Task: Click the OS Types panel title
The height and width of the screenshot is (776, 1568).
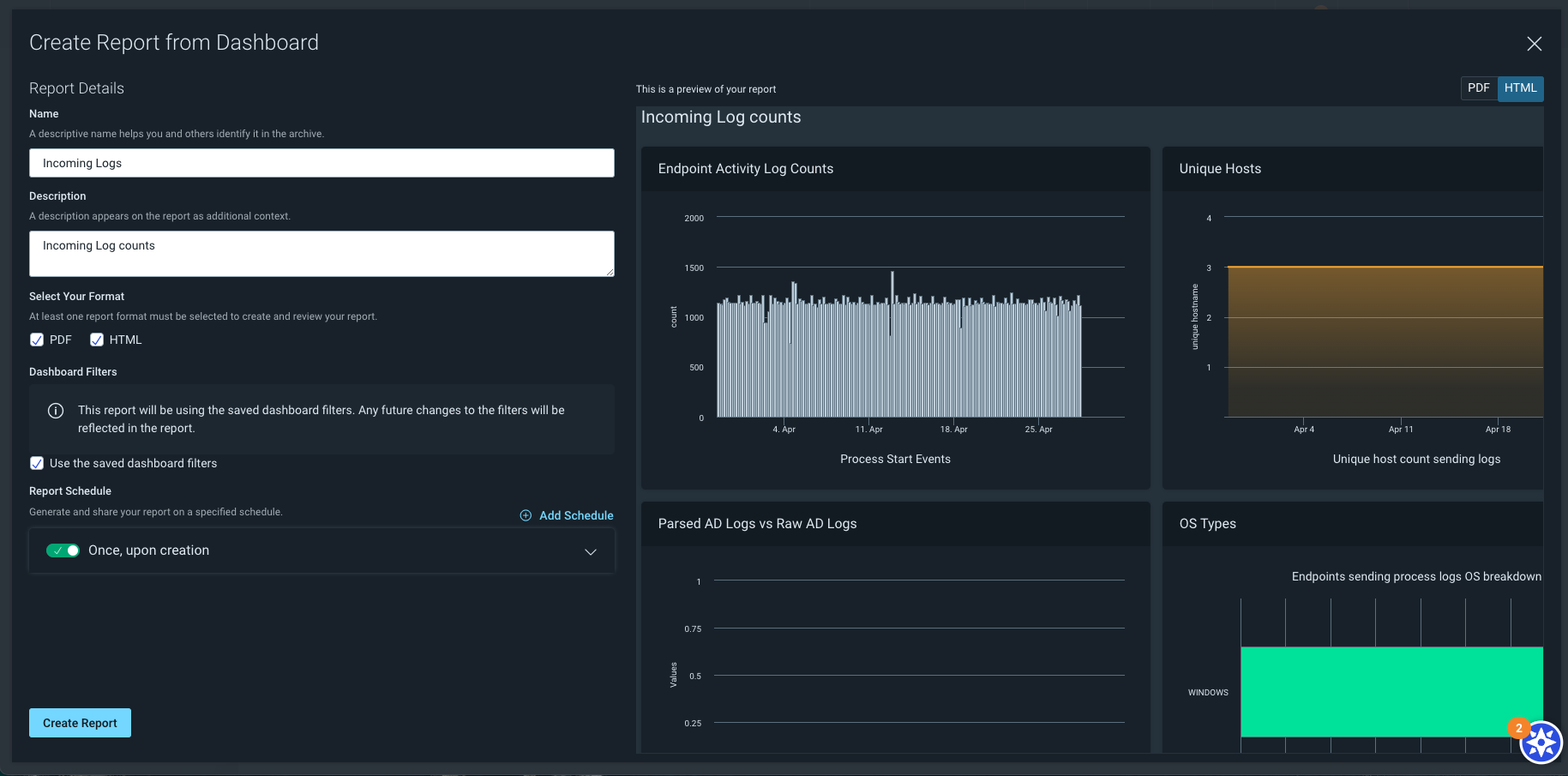Action: point(1207,524)
